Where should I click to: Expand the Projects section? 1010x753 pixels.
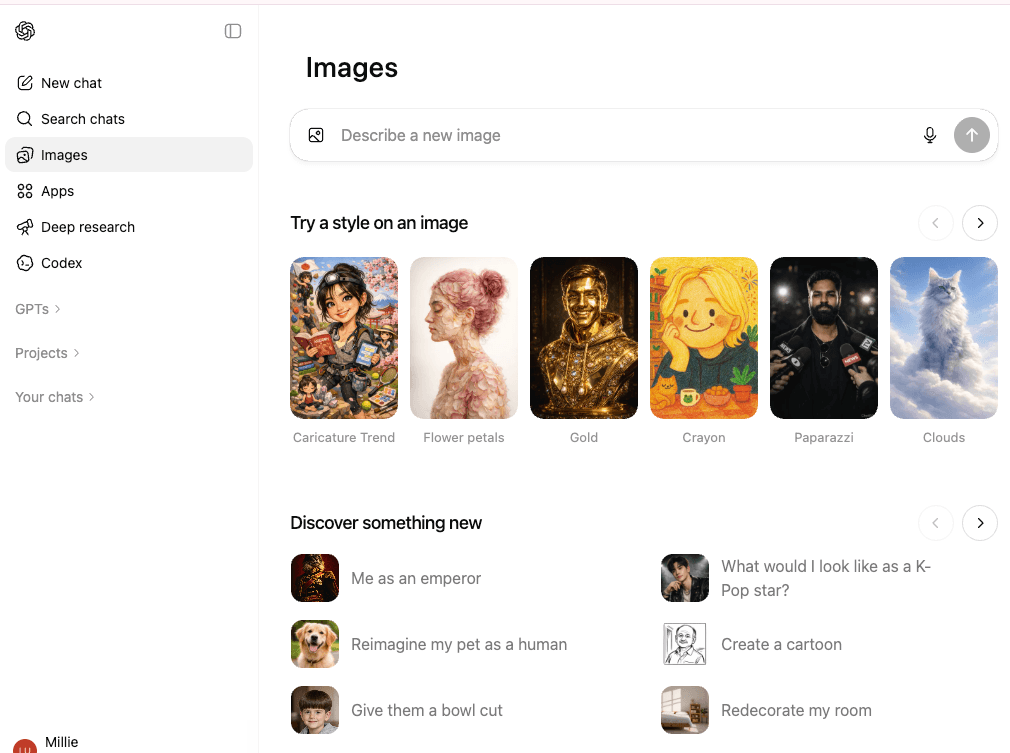click(x=48, y=353)
